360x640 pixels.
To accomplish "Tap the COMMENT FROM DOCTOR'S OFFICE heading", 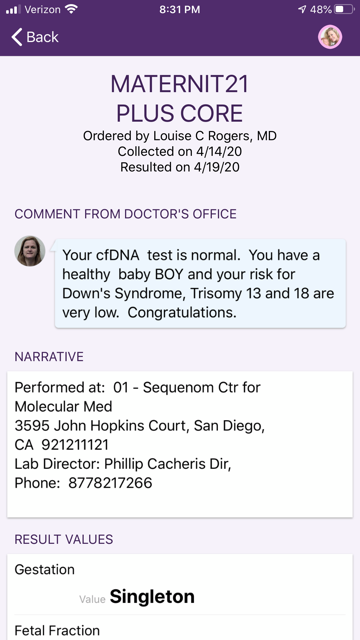I will coord(125,214).
